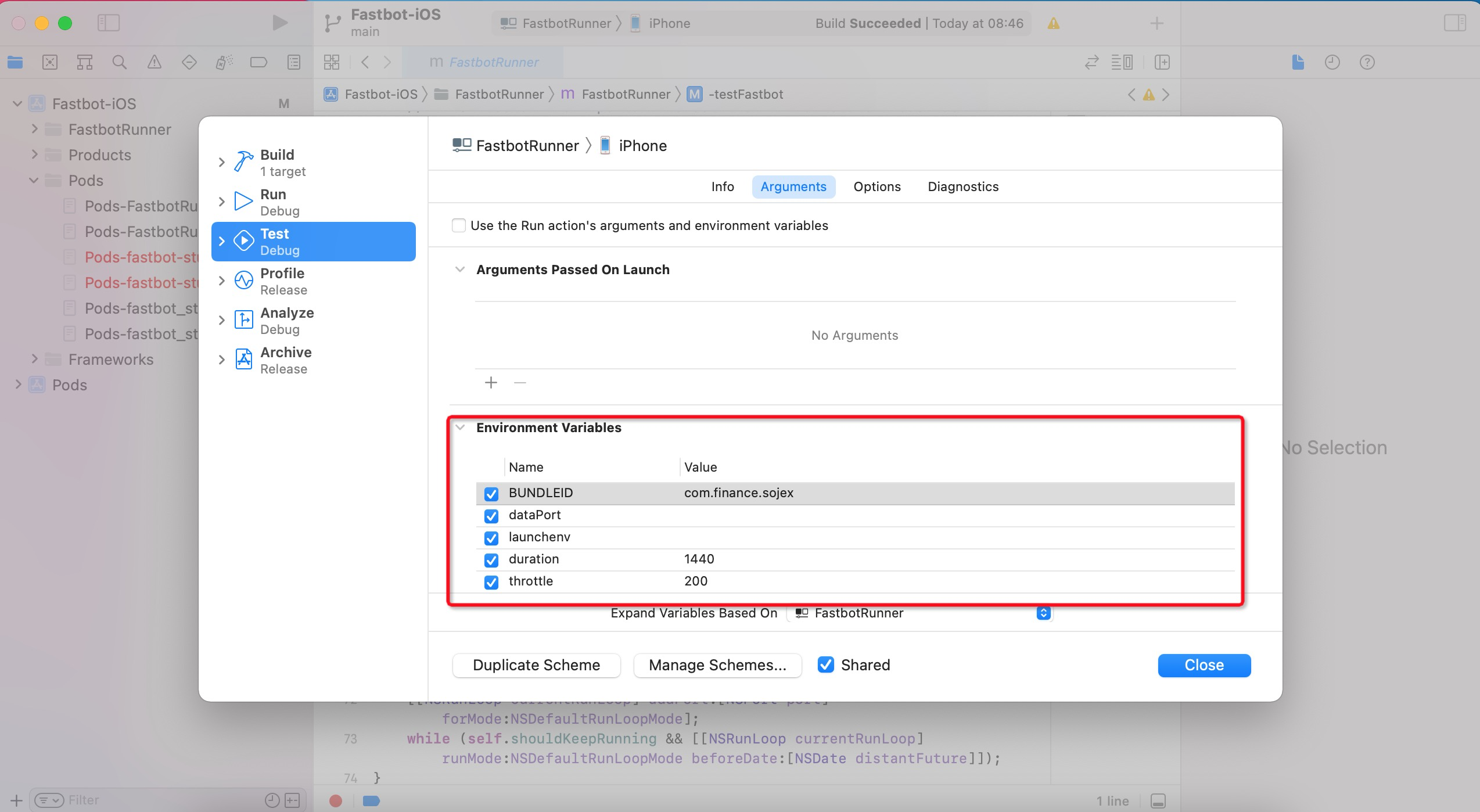Uncheck the Shared scheme checkbox

click(825, 664)
